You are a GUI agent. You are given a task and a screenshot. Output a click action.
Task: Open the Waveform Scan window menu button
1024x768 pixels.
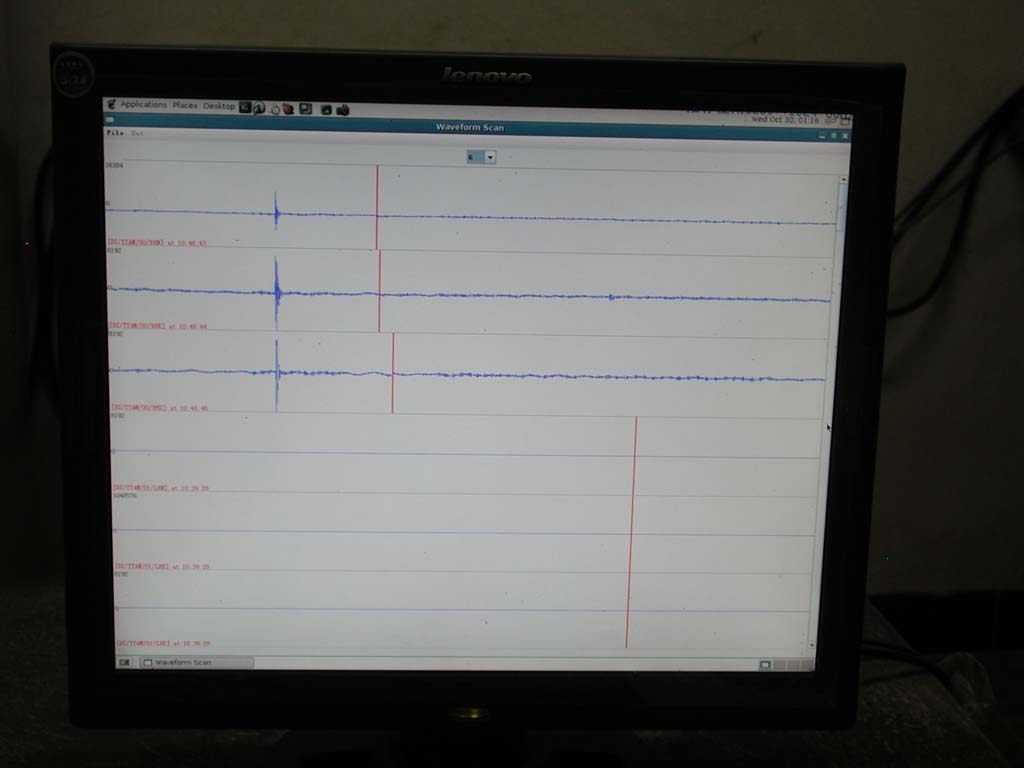click(x=111, y=120)
